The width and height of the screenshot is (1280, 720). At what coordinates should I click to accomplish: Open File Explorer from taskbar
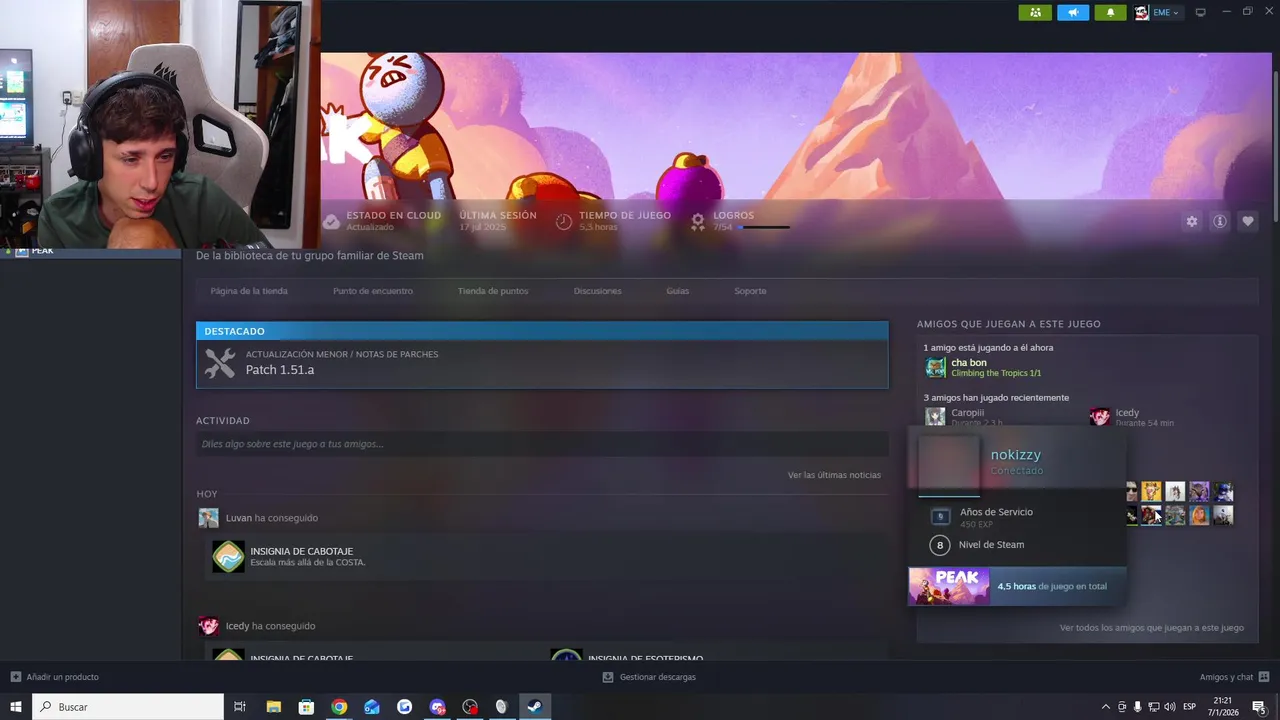273,707
